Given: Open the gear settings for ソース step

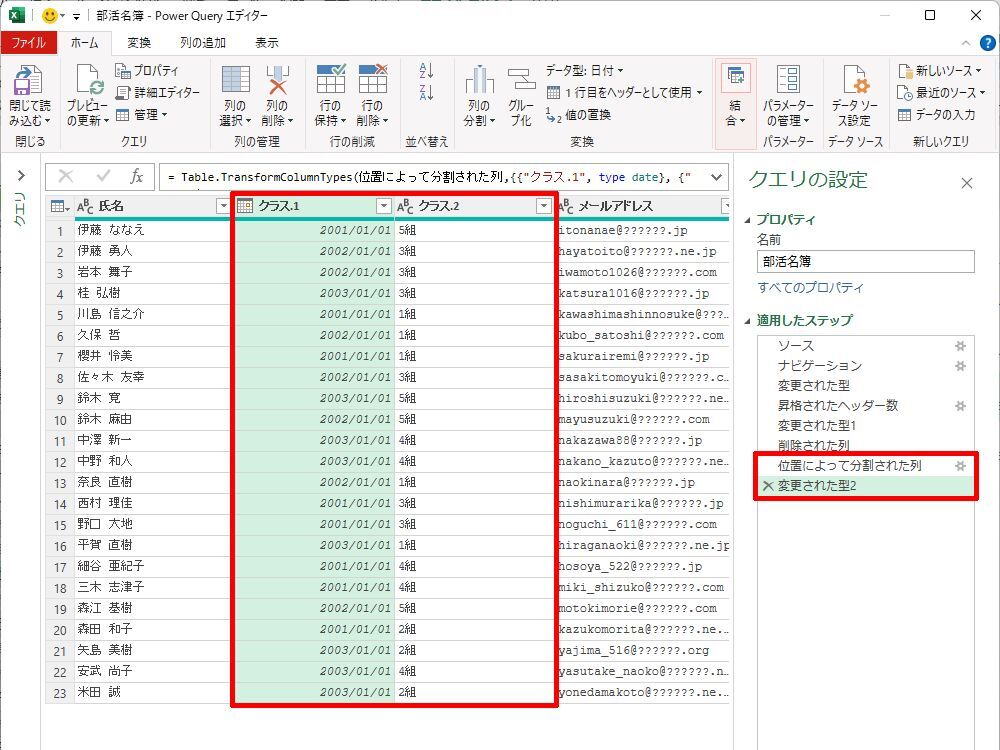Looking at the screenshot, I should (960, 346).
